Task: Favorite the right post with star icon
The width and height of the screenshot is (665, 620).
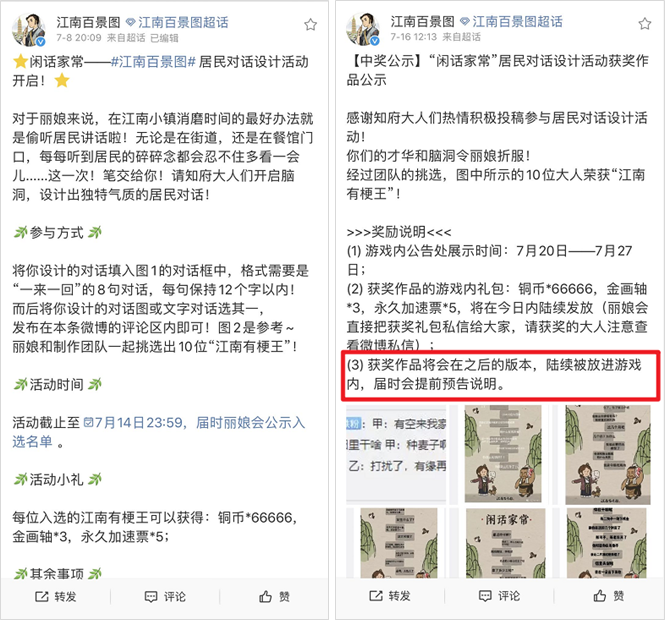Action: pyautogui.click(x=645, y=24)
